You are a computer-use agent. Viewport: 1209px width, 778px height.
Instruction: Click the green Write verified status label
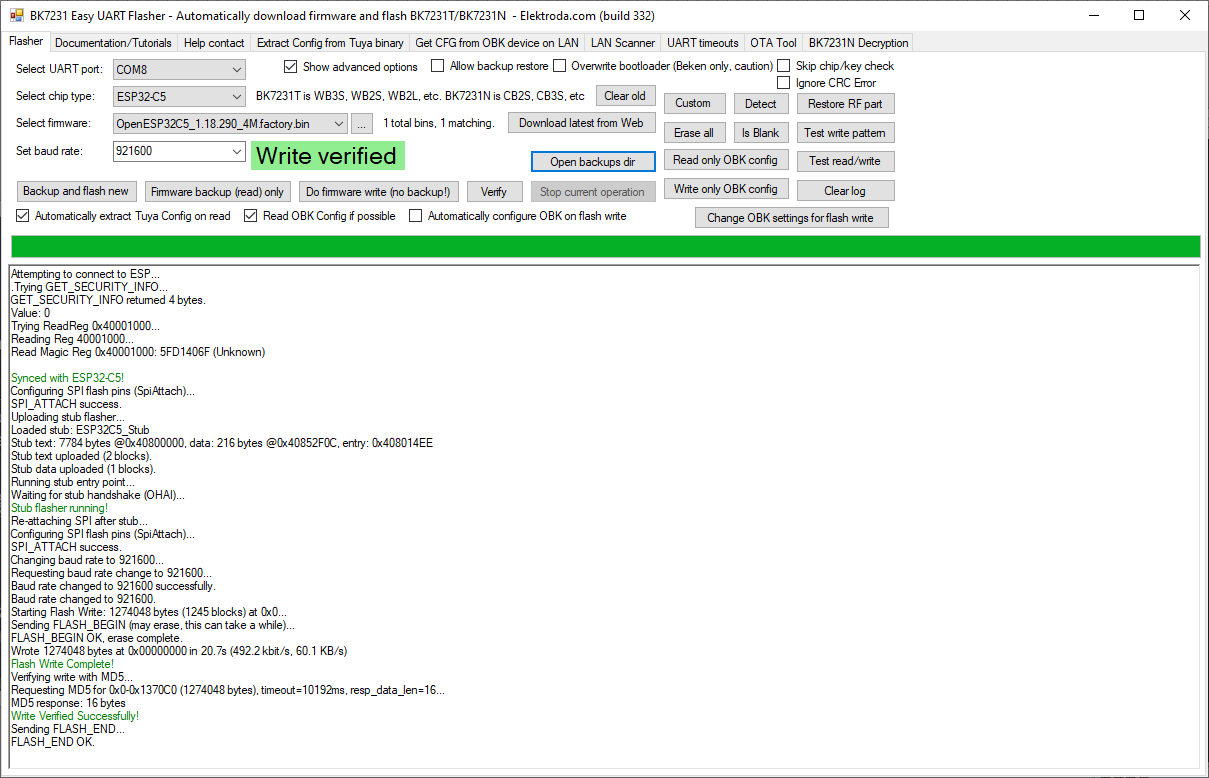pos(329,156)
